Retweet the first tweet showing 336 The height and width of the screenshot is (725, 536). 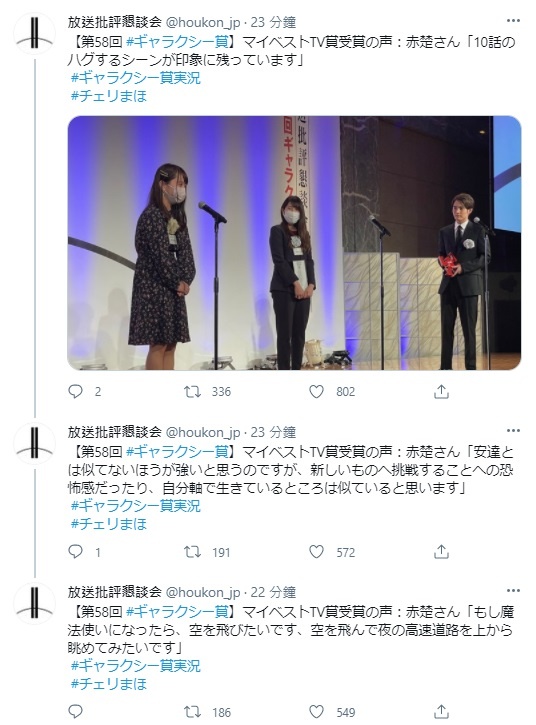192,392
